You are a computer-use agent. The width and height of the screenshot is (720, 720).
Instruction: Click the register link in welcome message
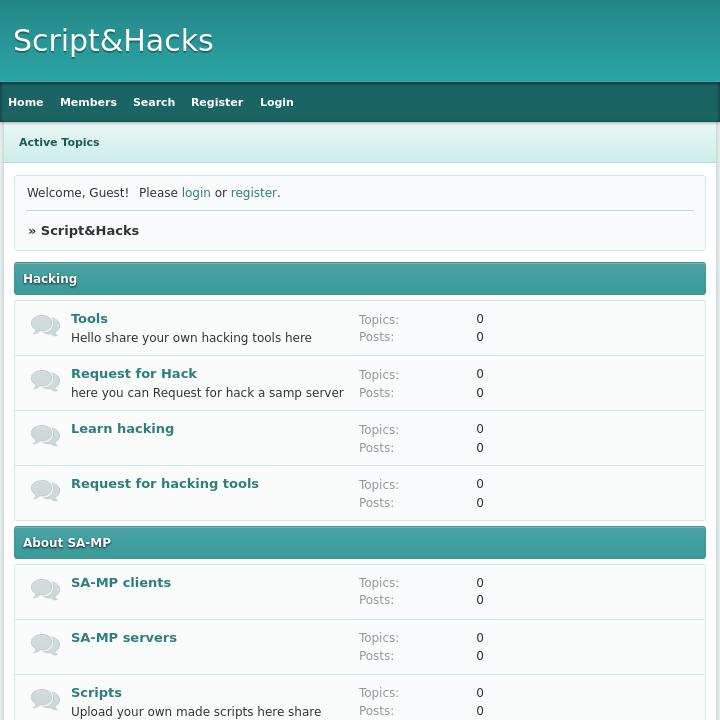tap(253, 193)
